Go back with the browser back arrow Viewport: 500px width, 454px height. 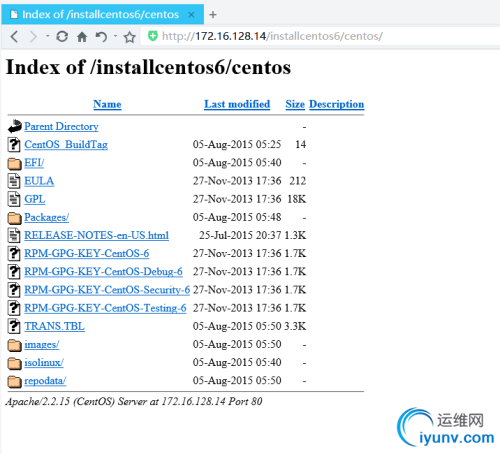[14, 36]
